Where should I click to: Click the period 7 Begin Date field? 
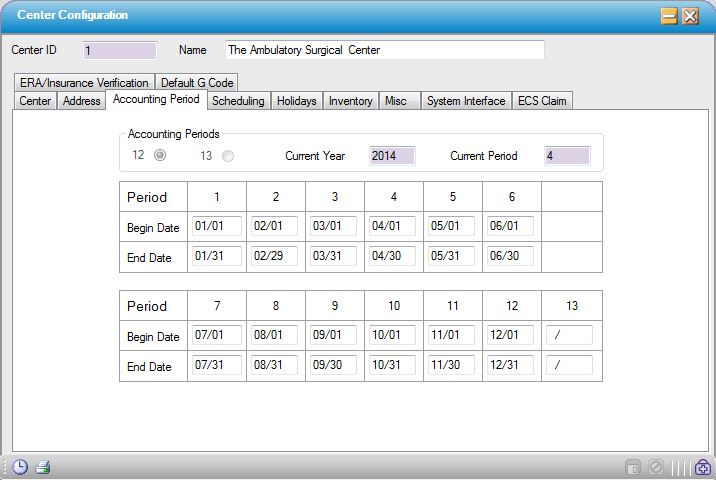click(216, 336)
